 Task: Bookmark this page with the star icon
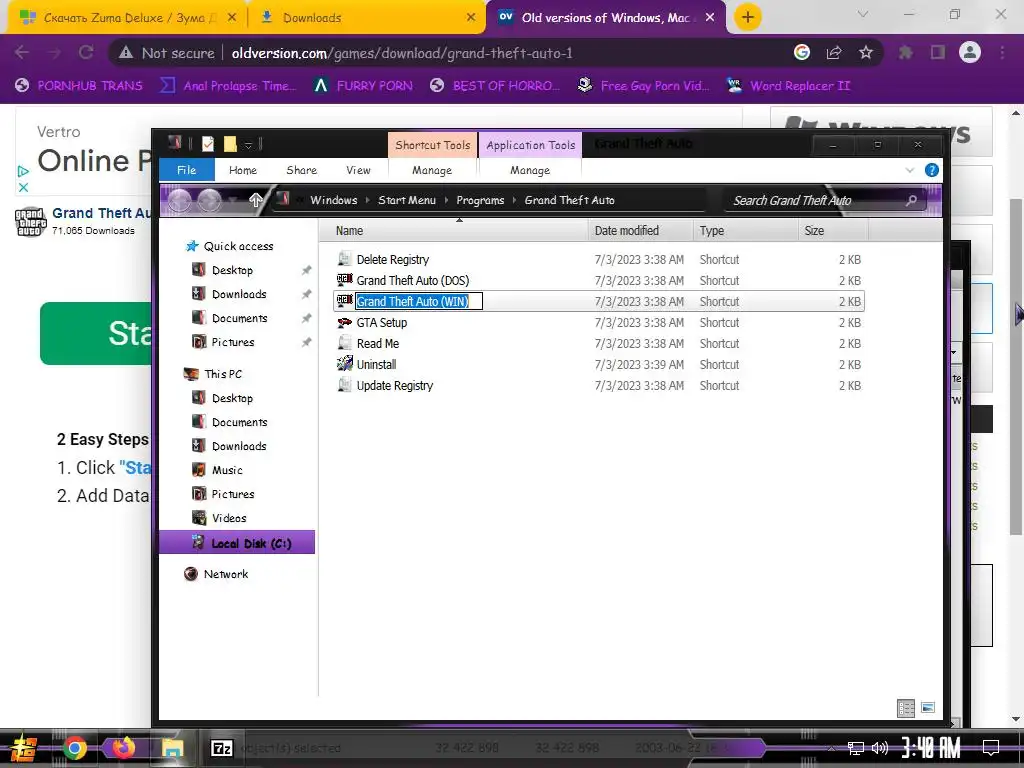click(866, 53)
